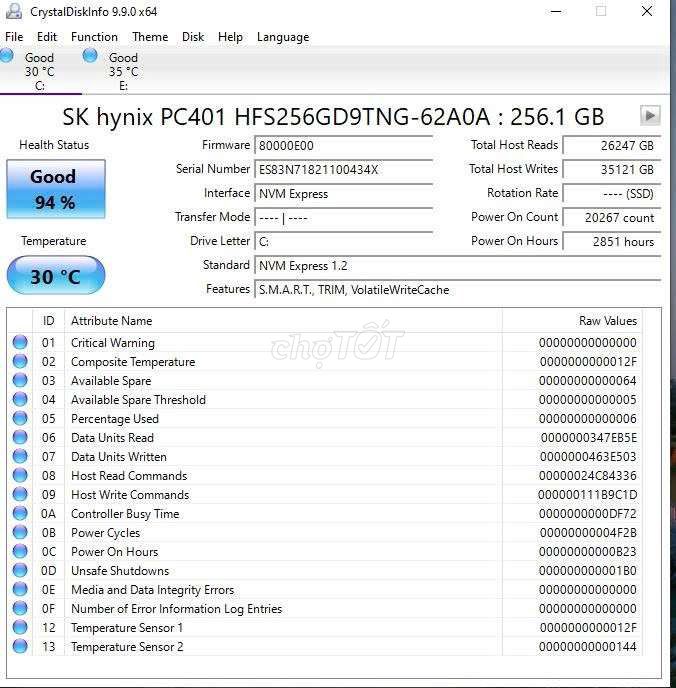Click raw value 00000000004F2B
The height and width of the screenshot is (688, 676).
(588, 533)
